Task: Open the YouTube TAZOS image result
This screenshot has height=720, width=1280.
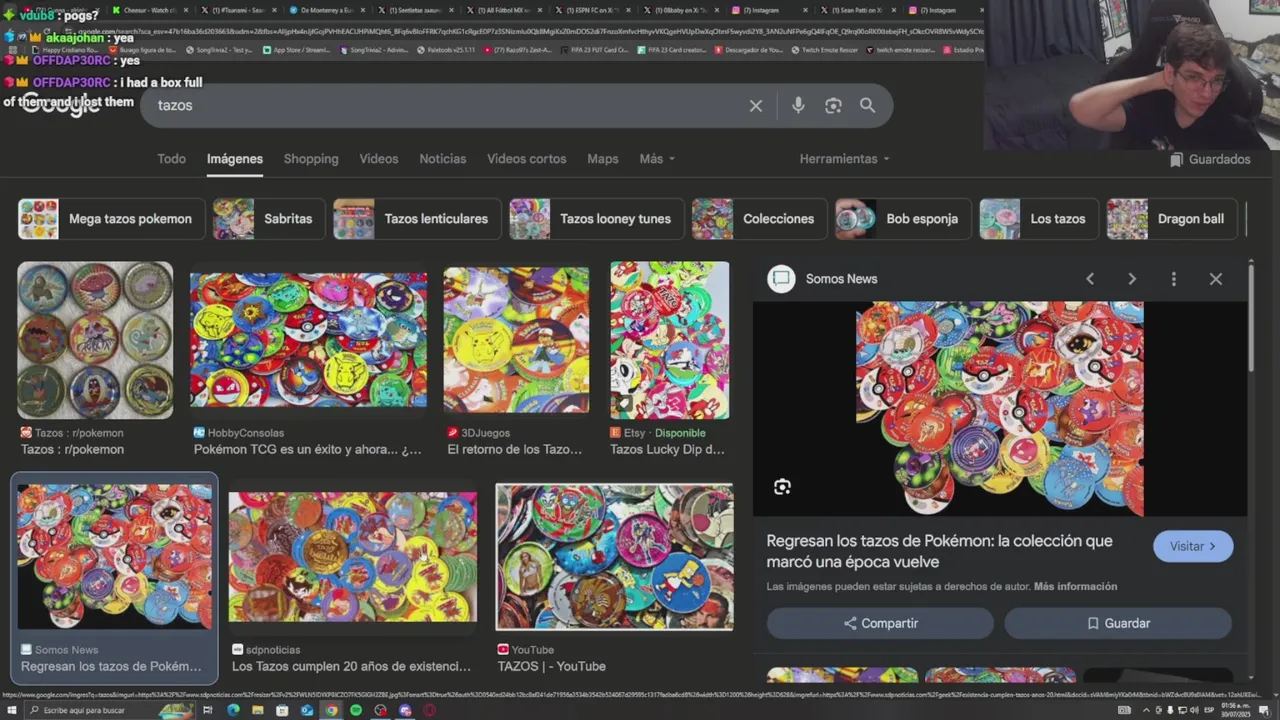Action: click(614, 557)
